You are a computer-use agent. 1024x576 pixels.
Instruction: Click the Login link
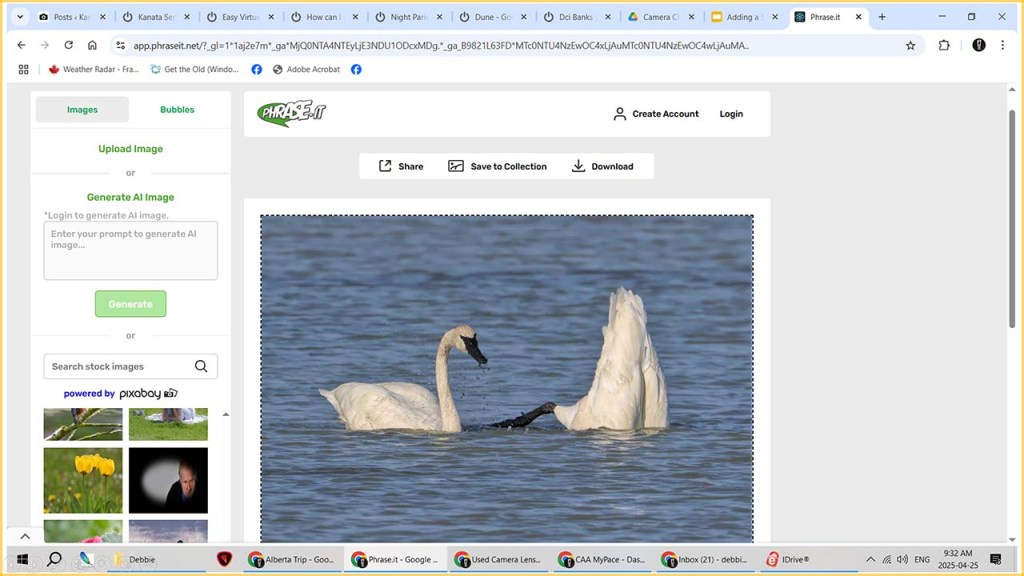coord(731,114)
